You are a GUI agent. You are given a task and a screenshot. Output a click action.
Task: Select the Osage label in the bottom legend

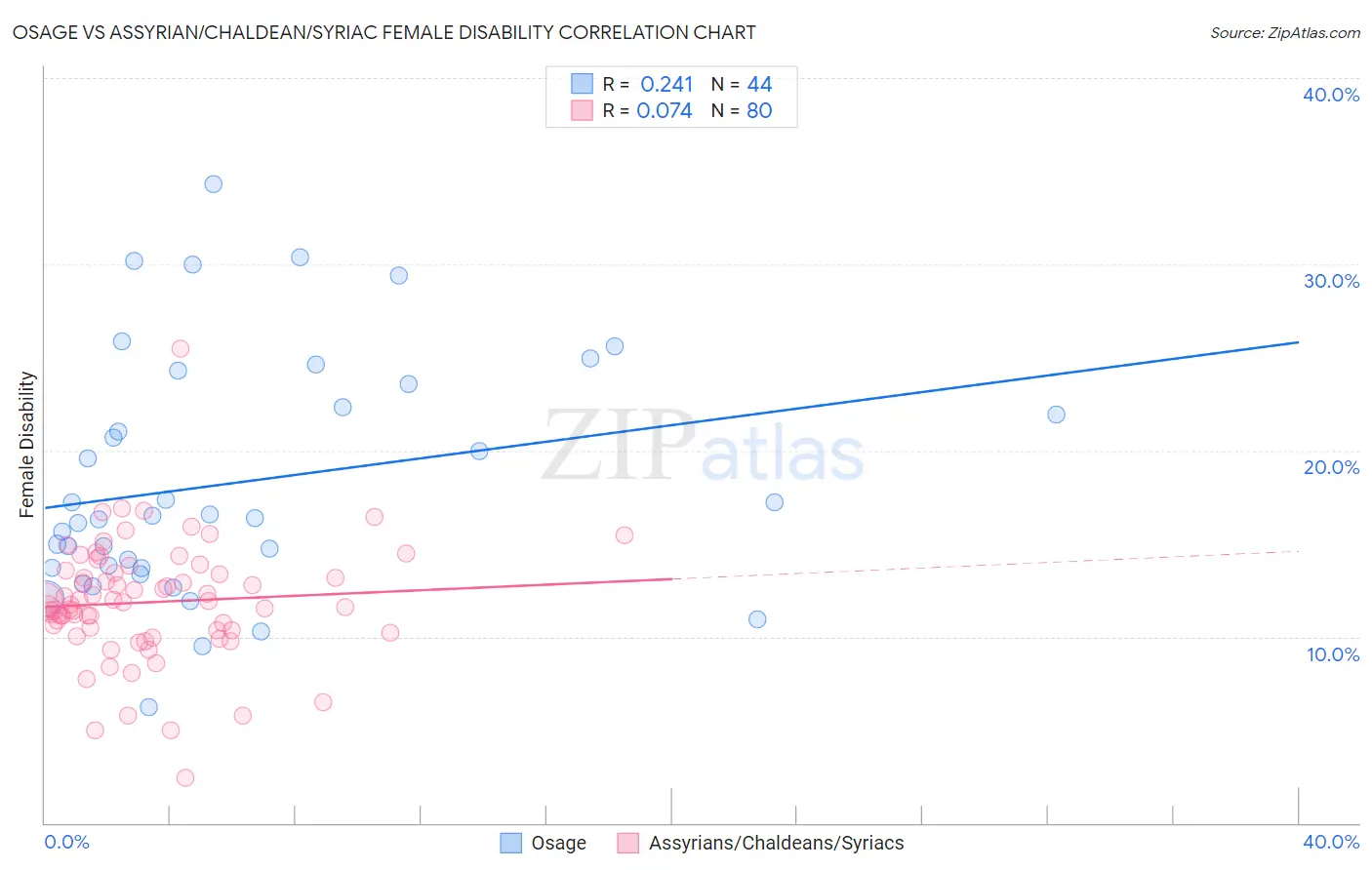558,843
